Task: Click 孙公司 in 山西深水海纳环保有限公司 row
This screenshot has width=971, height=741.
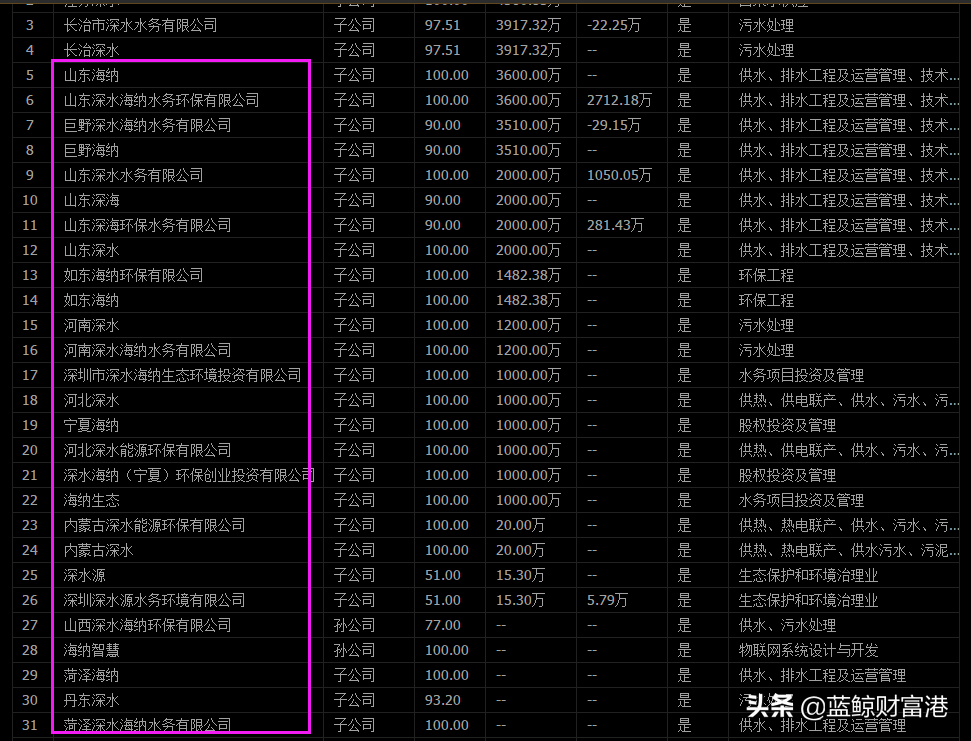Action: 354,625
